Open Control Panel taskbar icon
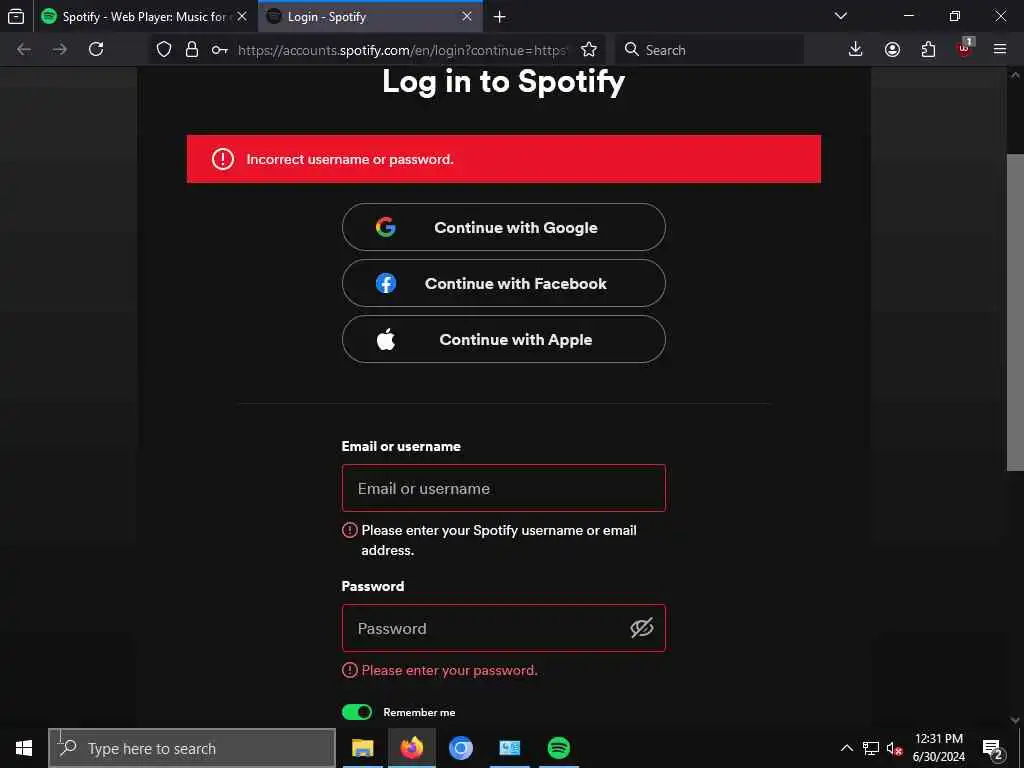The image size is (1024, 768). point(509,748)
